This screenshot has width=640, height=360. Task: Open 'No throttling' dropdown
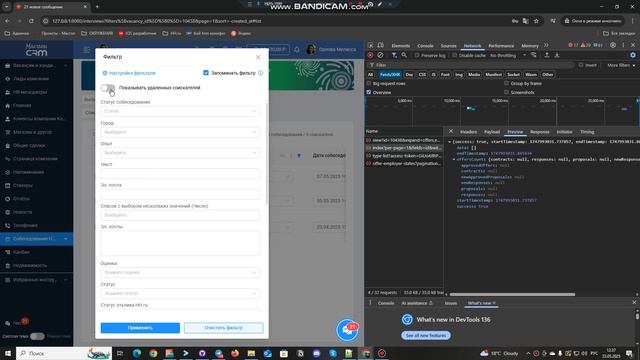pos(508,55)
